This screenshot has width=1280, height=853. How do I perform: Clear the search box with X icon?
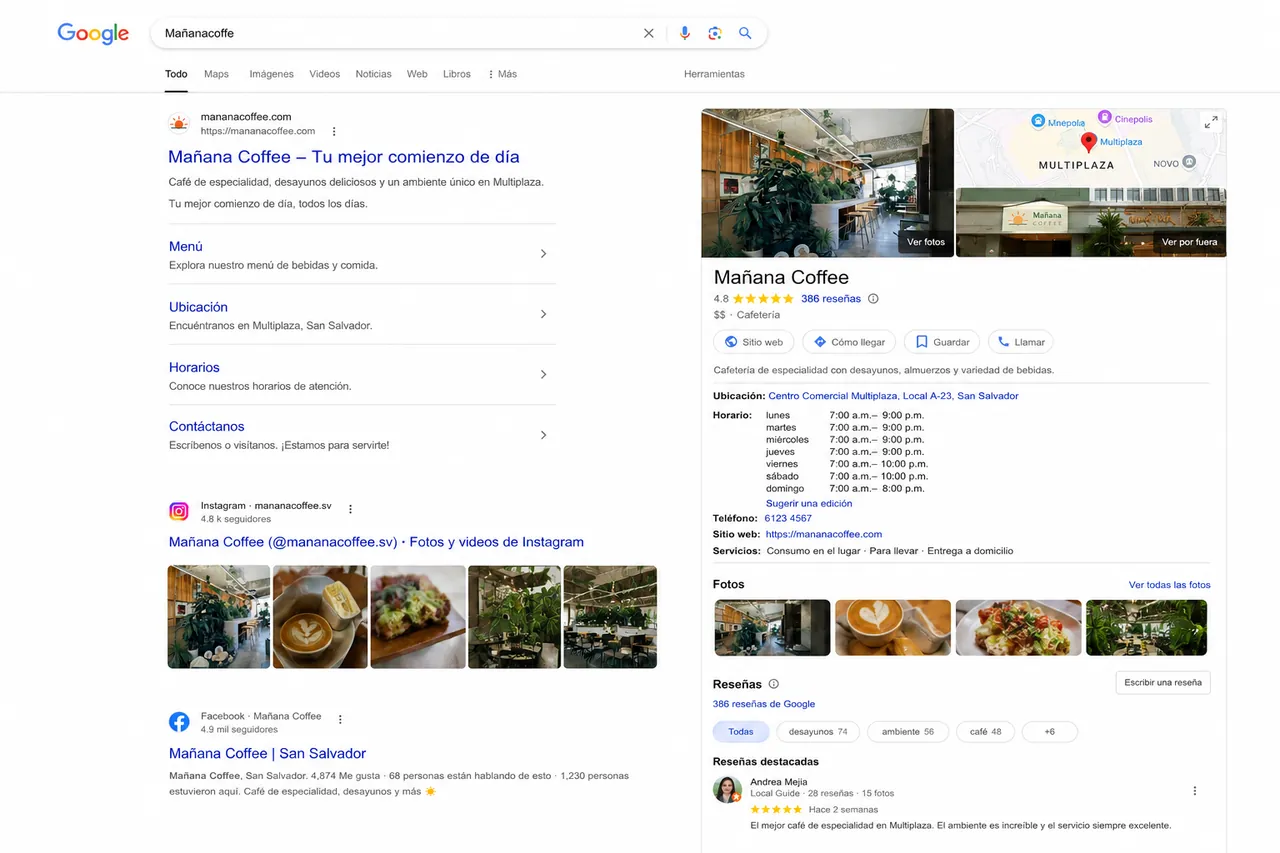coord(649,33)
